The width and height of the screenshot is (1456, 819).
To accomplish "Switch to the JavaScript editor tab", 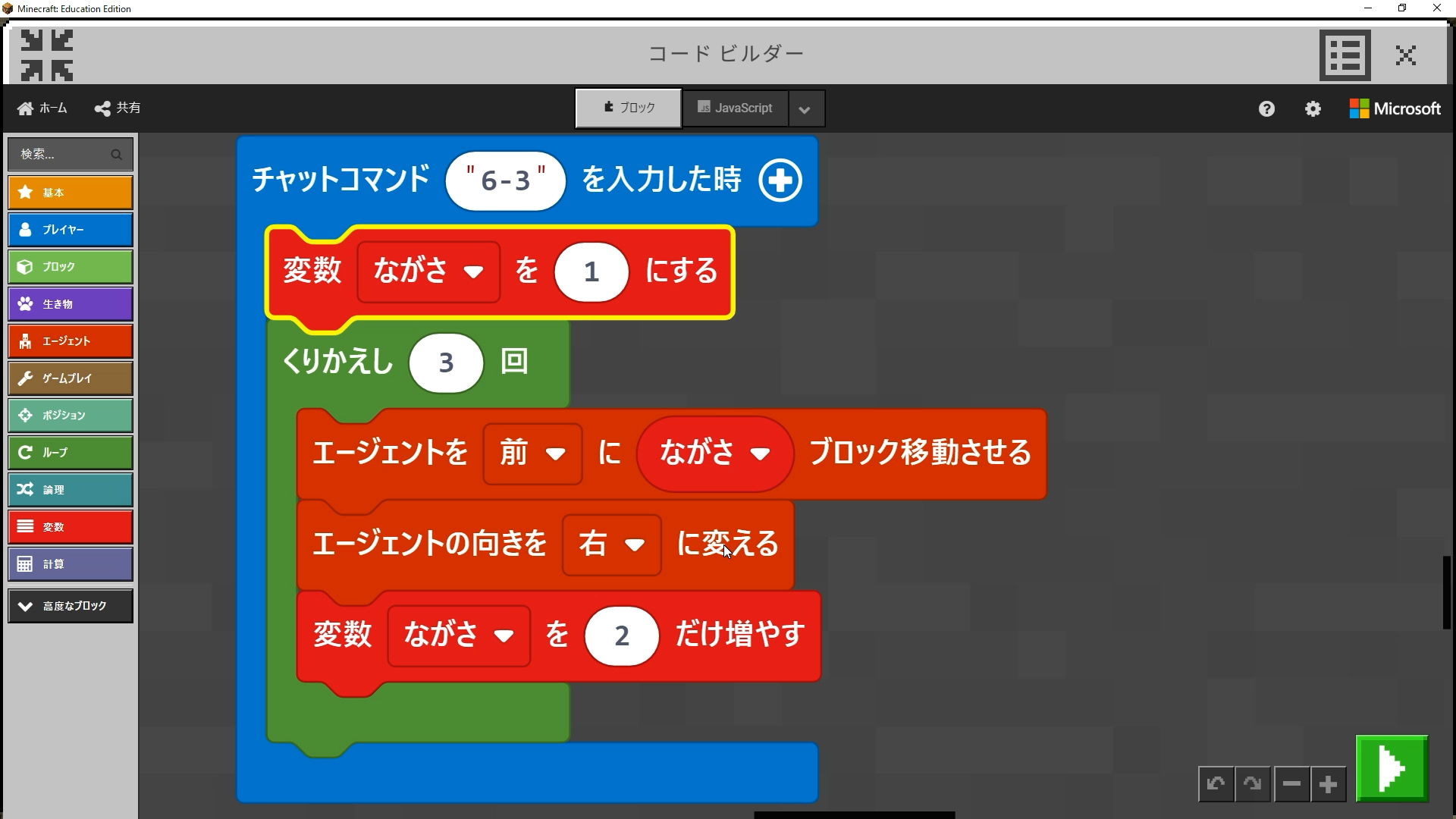I will coord(735,108).
